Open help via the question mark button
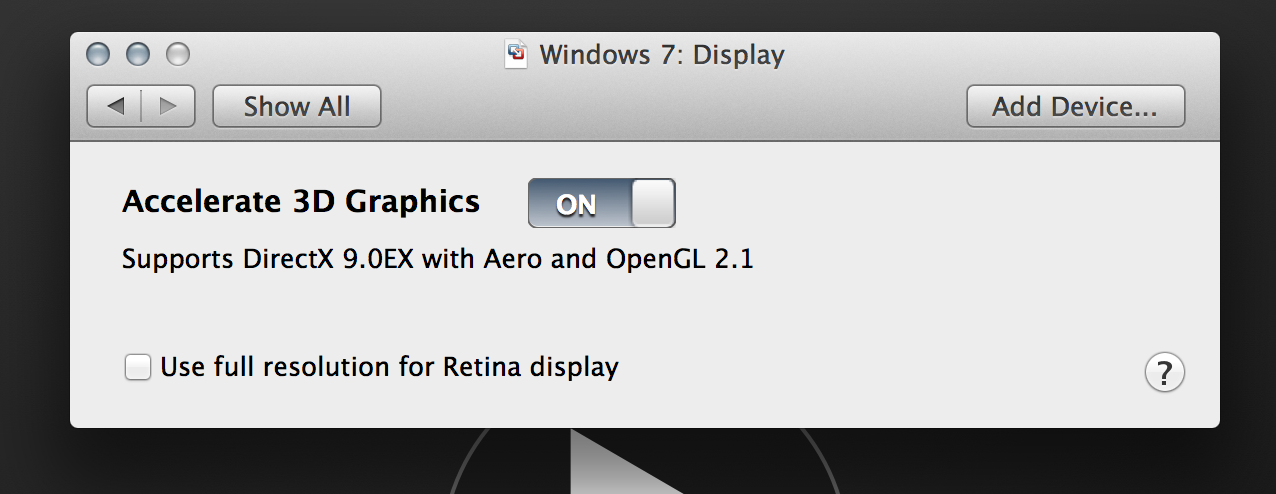Screen dimensions: 1276x494 1164,373
